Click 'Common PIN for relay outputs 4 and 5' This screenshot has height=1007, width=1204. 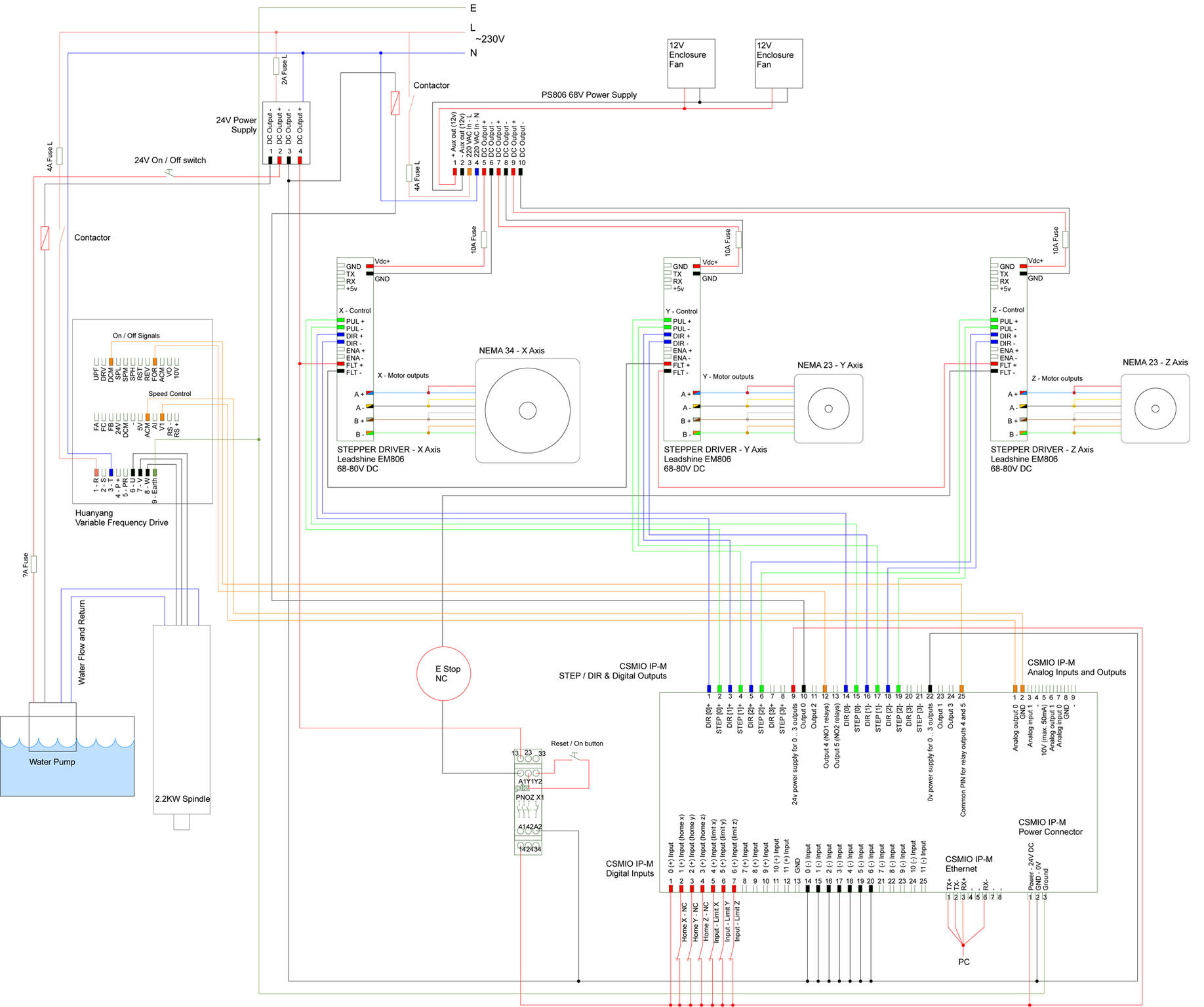click(x=963, y=760)
